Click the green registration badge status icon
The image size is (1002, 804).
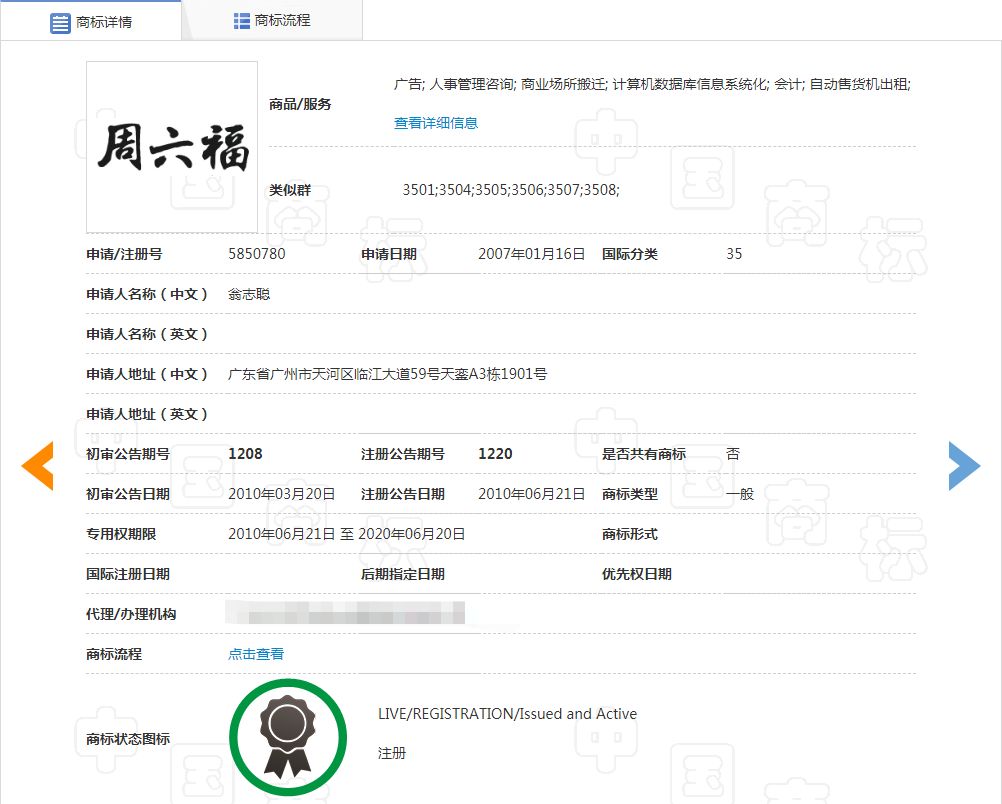(x=288, y=738)
